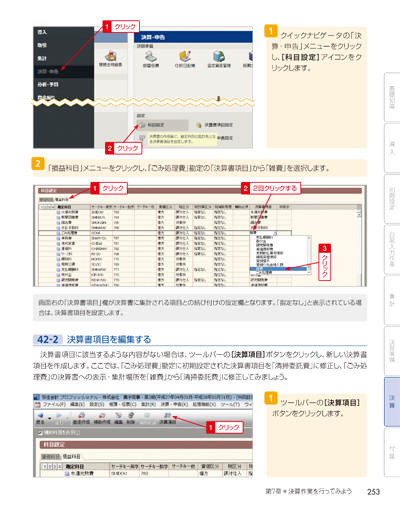400x510 pixels.
Task: Click level button 4 beside 勘定科目 header, bottom screenshot
Action: pos(59,466)
